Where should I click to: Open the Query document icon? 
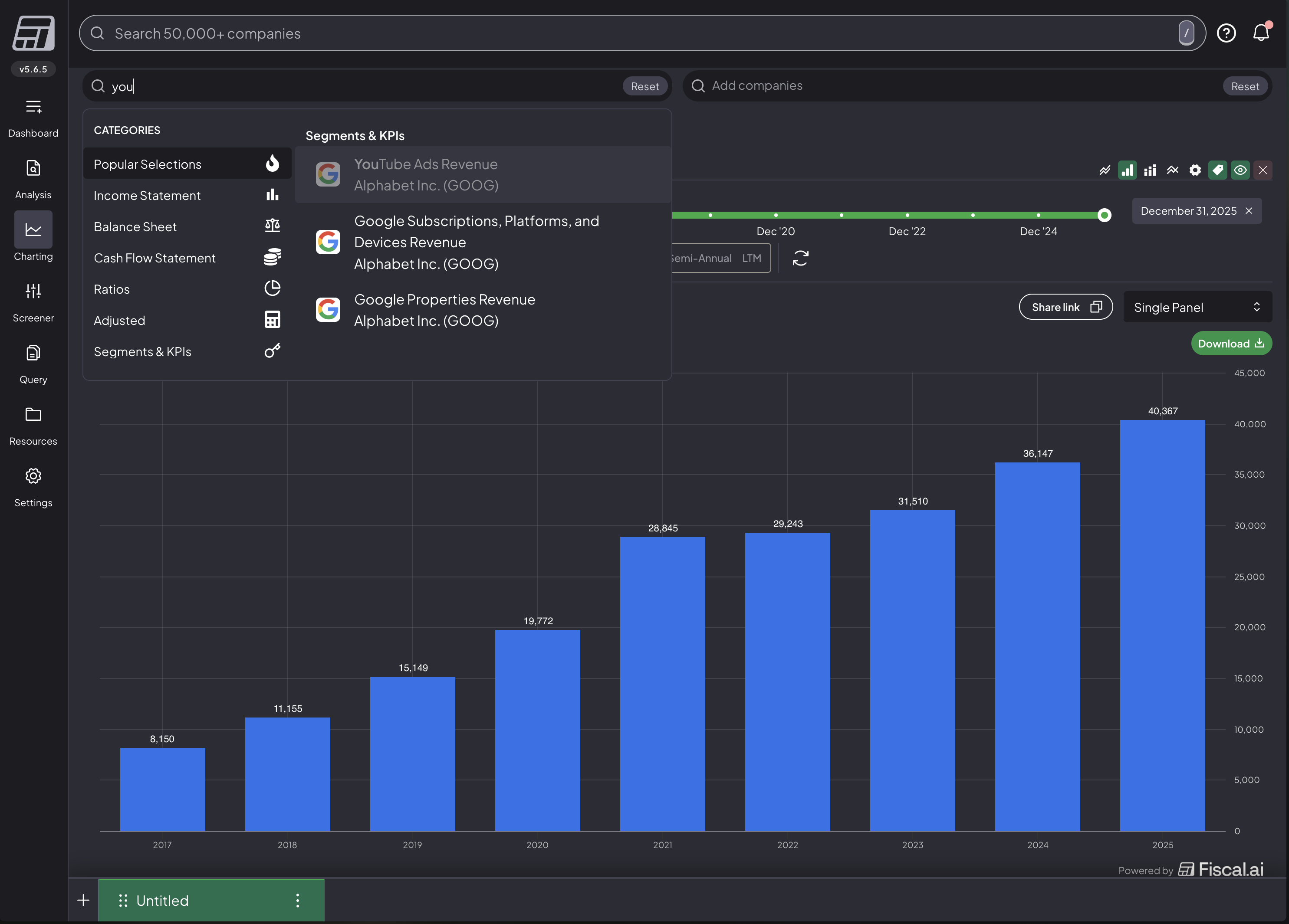(33, 353)
